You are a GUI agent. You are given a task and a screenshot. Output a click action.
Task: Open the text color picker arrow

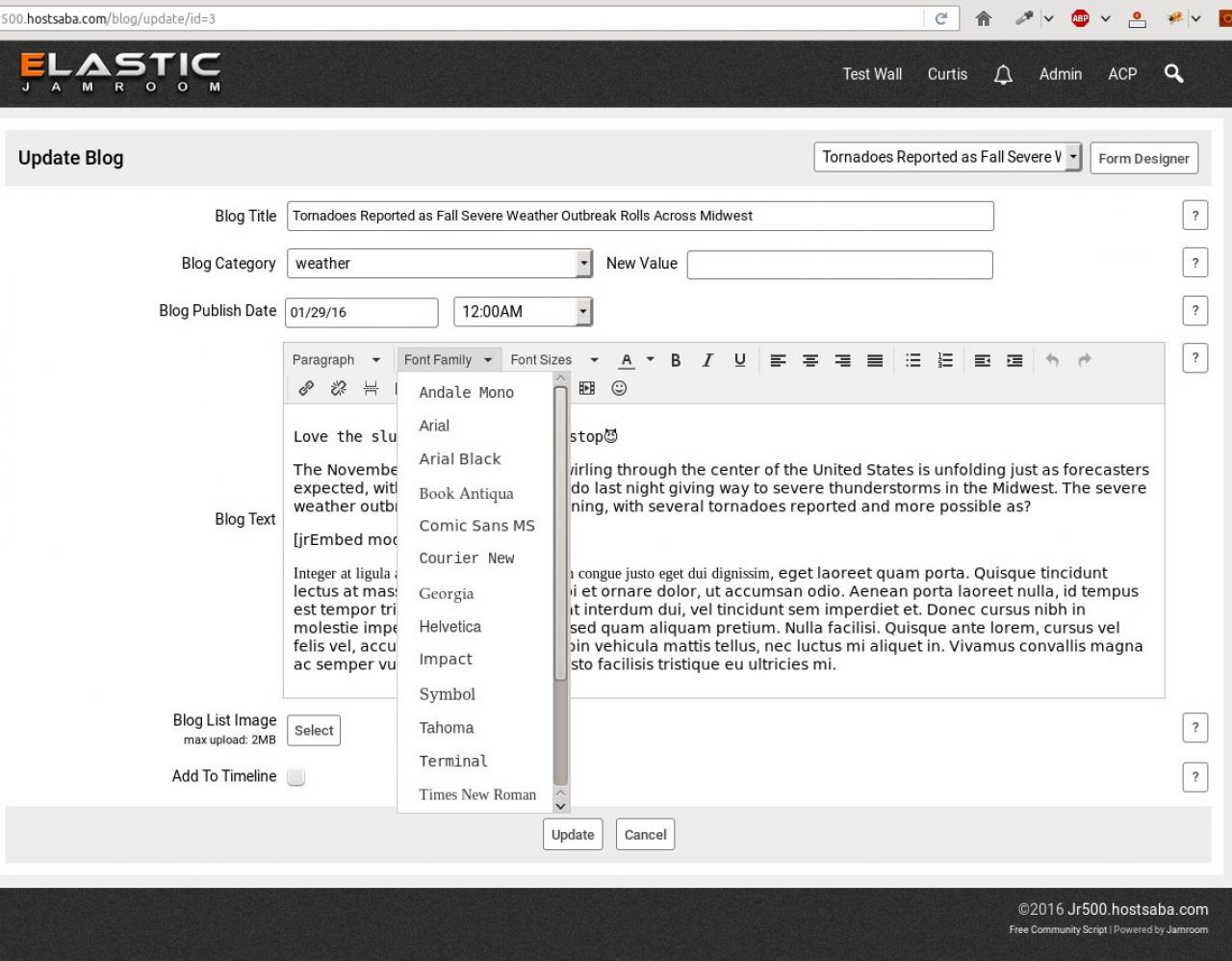click(651, 360)
